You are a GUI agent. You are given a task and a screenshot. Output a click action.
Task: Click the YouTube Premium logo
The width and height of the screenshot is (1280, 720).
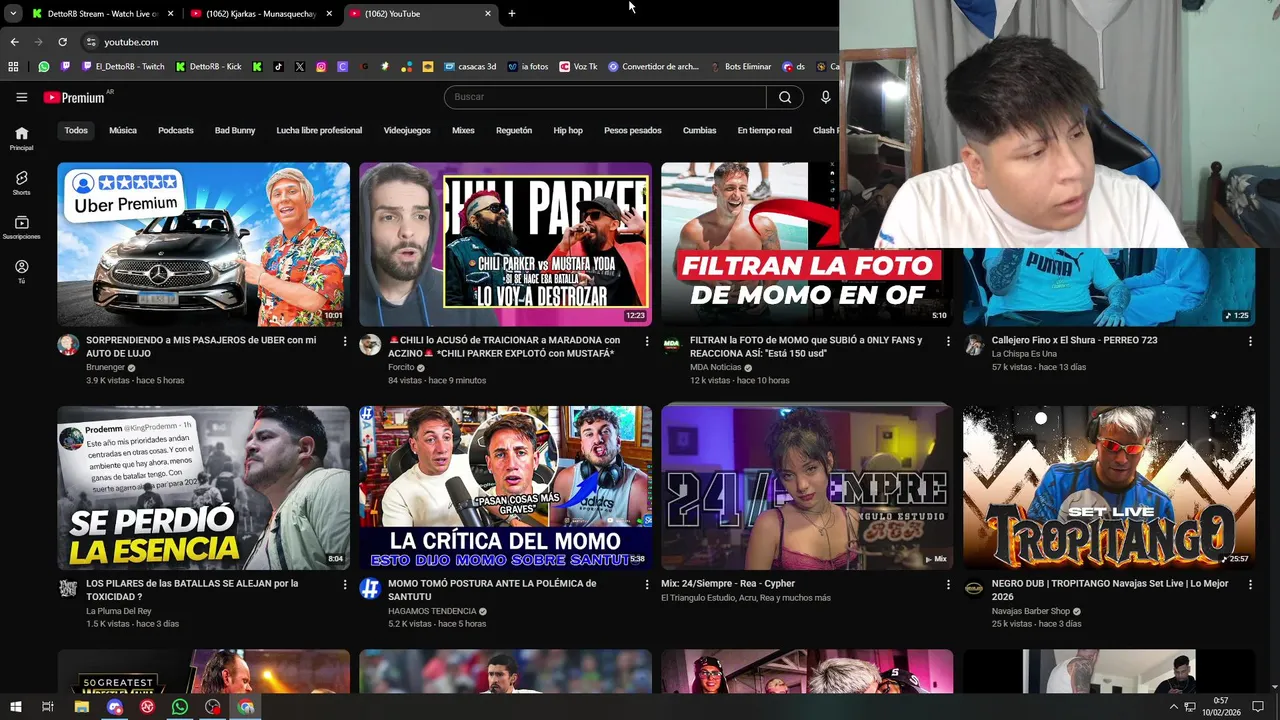click(74, 97)
